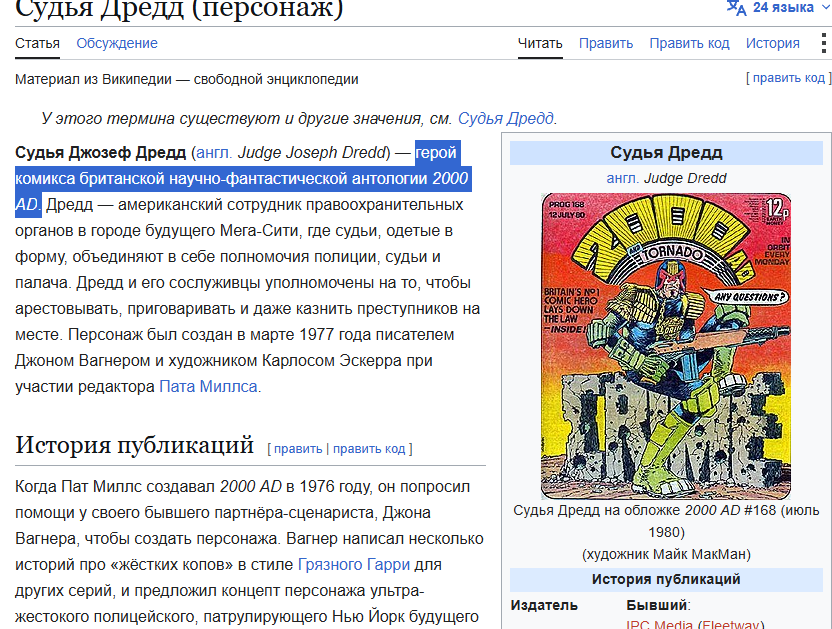Click the translate icon beside 24 языка
This screenshot has height=629, width=832.
point(736,7)
